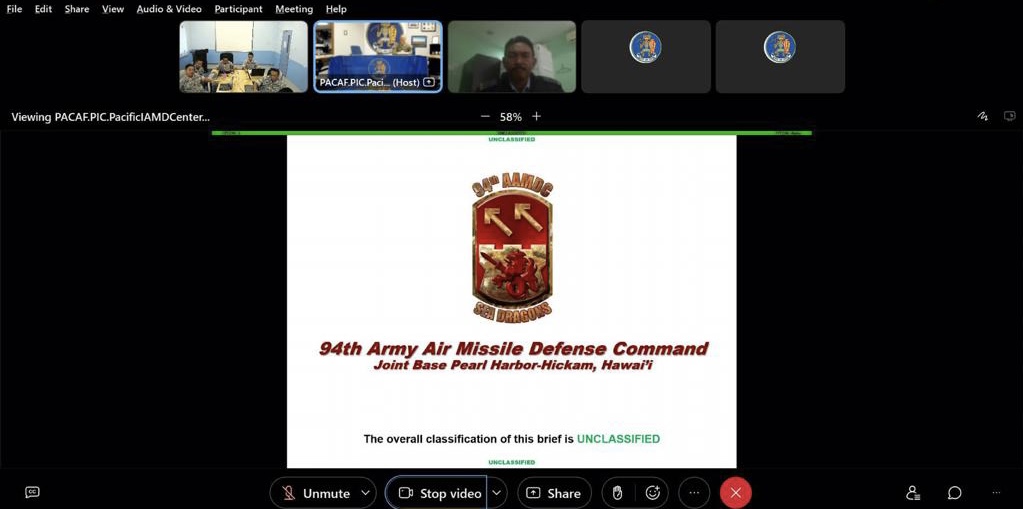Open more options ellipsis in control bar

point(694,493)
